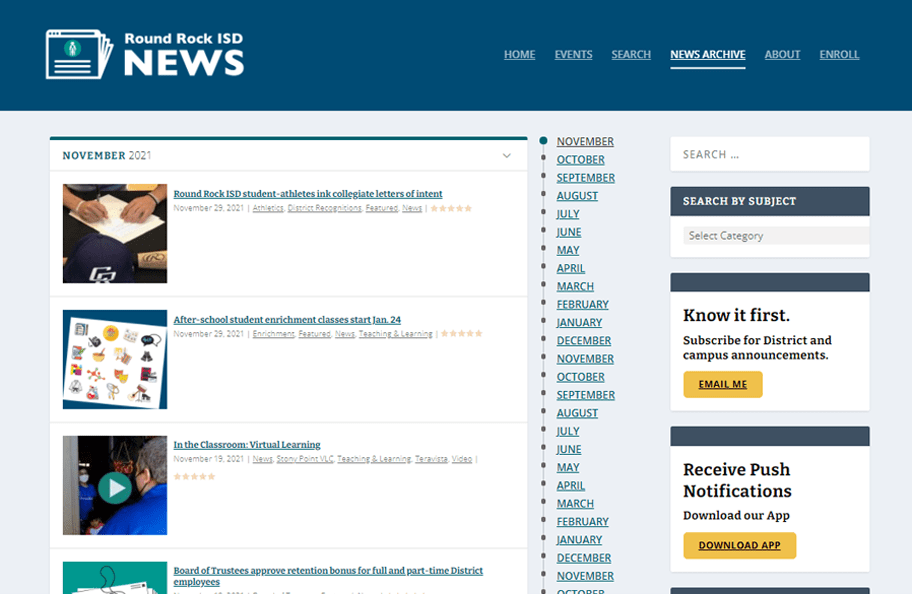The height and width of the screenshot is (594, 912).
Task: Select the first OCTOBER link in month list
Action: pos(580,159)
